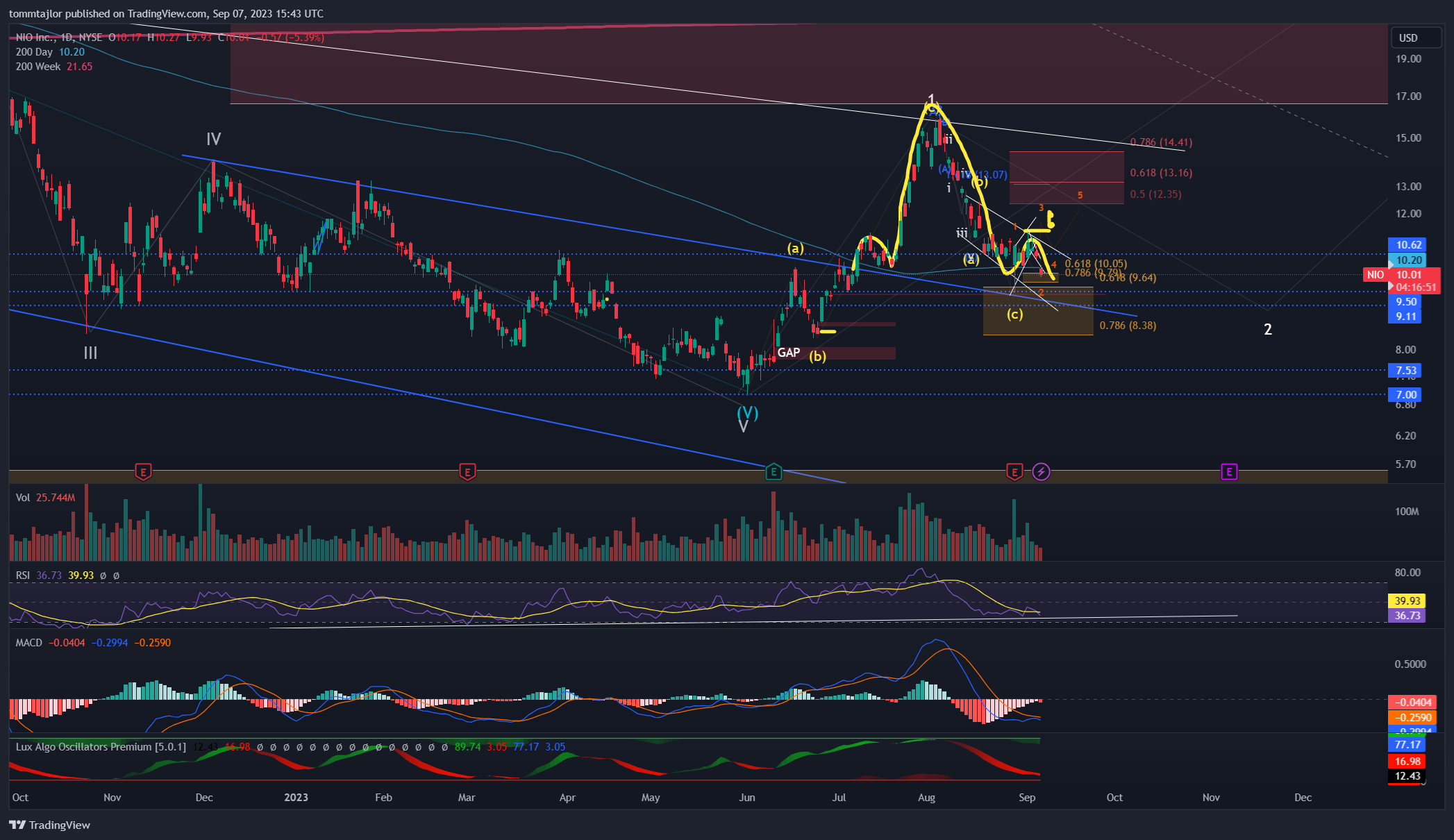Click the Sep label on time axis

tap(1027, 798)
